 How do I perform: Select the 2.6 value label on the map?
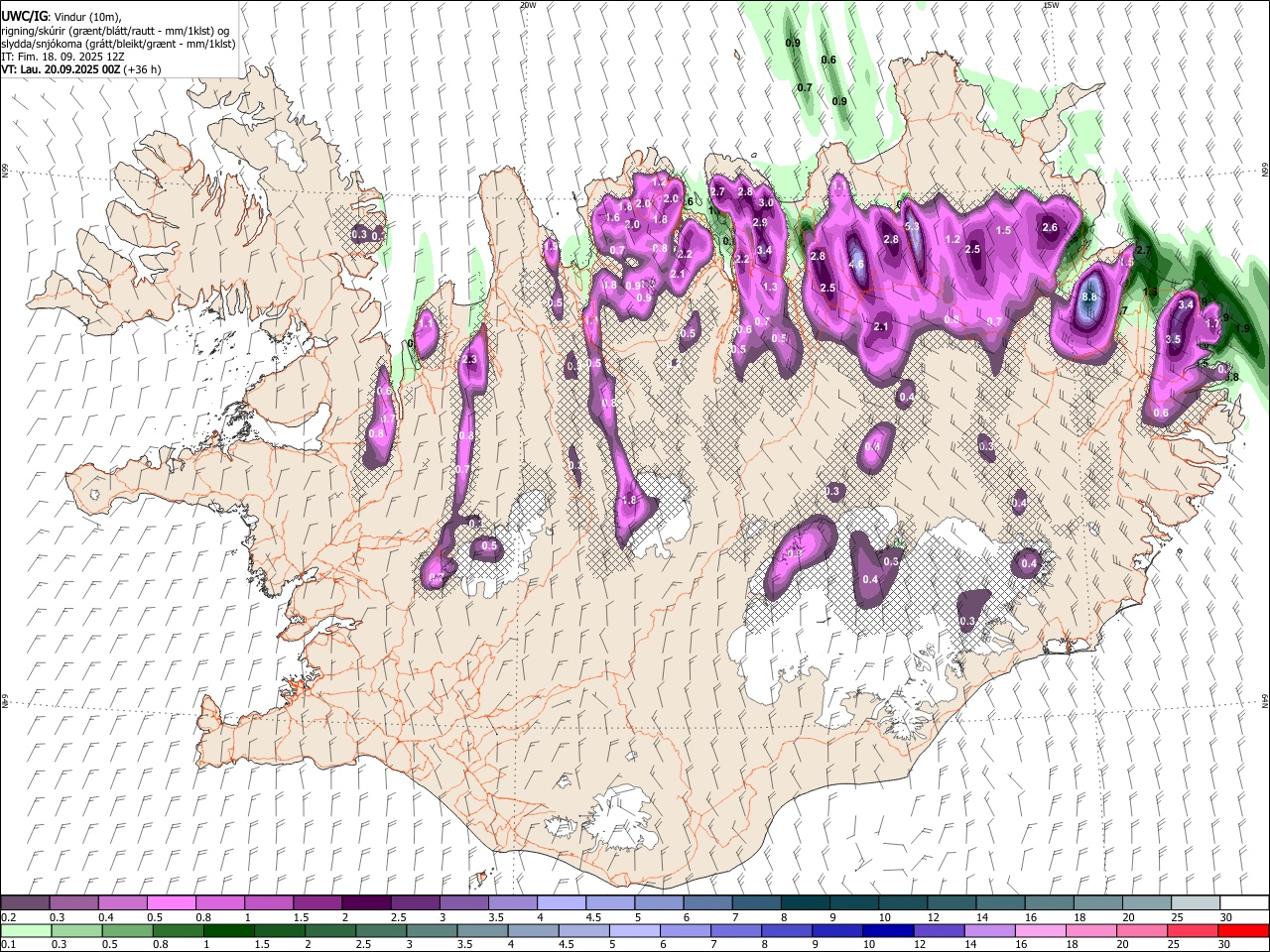1050,228
